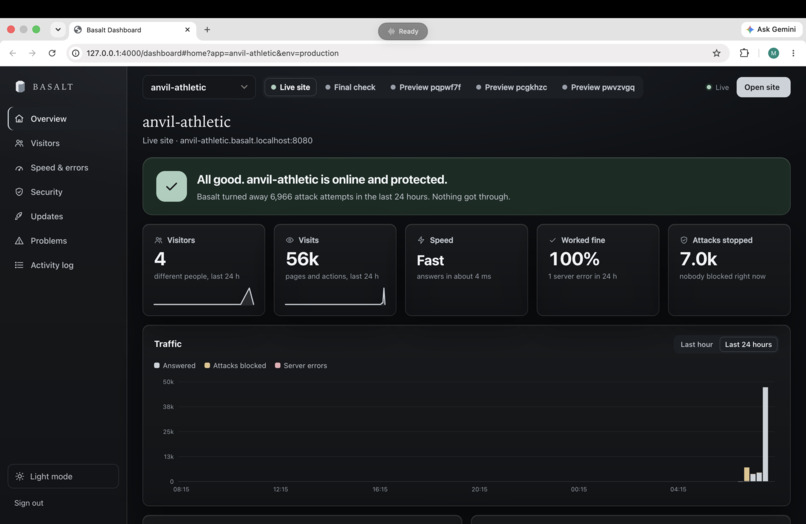Click the anvil-athletic.basalt.localhost:8080 subtitle
The image size is (806, 524).
tap(246, 140)
